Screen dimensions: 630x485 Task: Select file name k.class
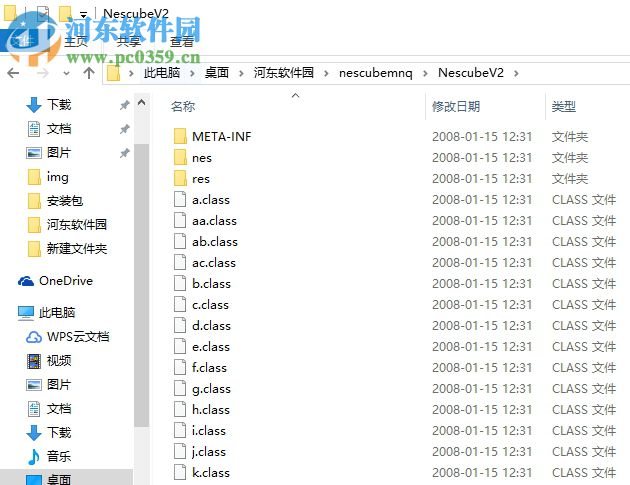coord(211,473)
